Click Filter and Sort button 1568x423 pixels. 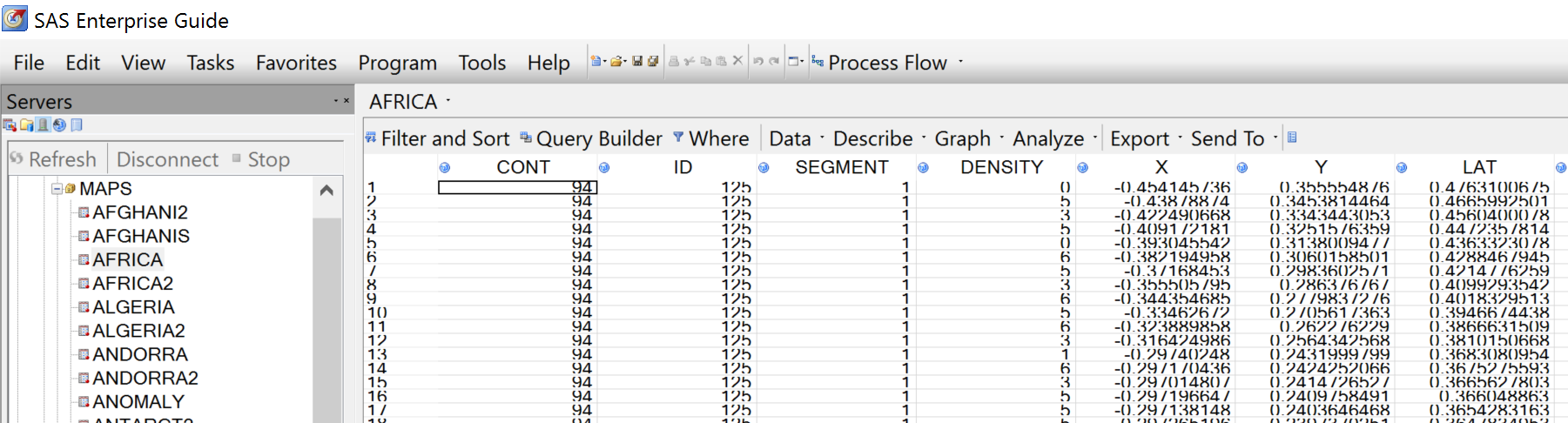point(437,138)
